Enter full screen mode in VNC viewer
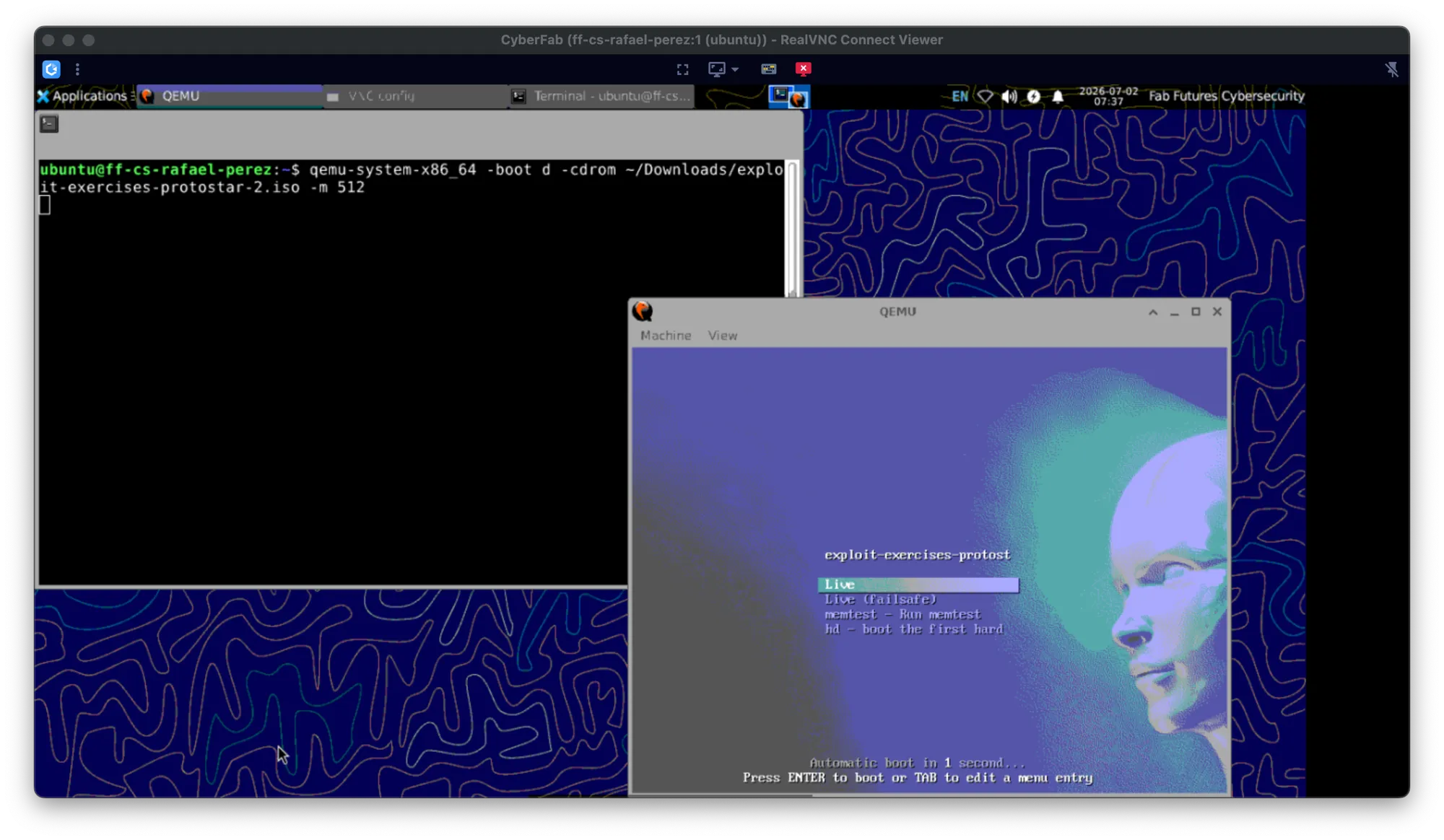 click(x=682, y=69)
